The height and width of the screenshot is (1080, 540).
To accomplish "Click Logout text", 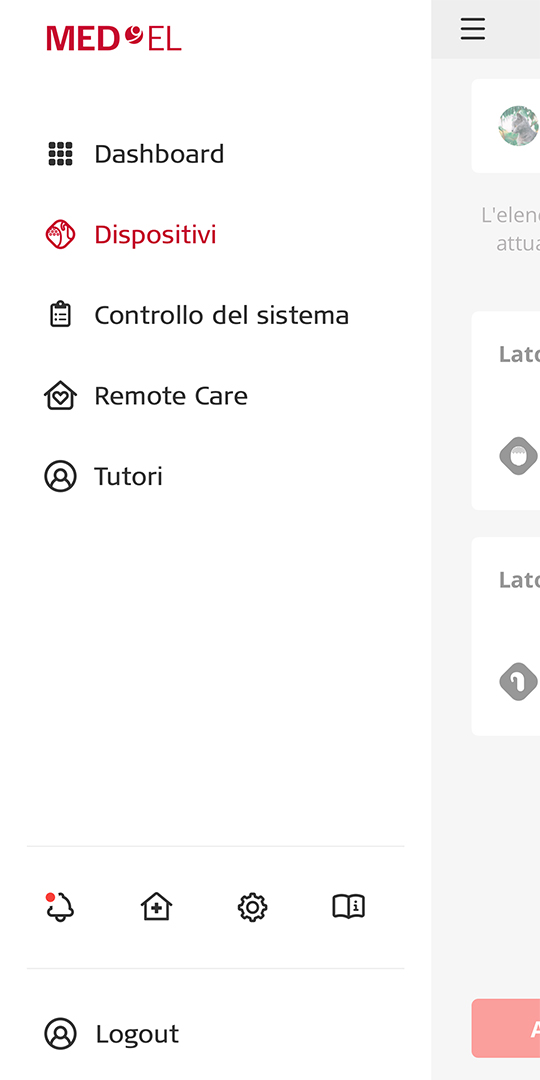I will coord(137,1034).
